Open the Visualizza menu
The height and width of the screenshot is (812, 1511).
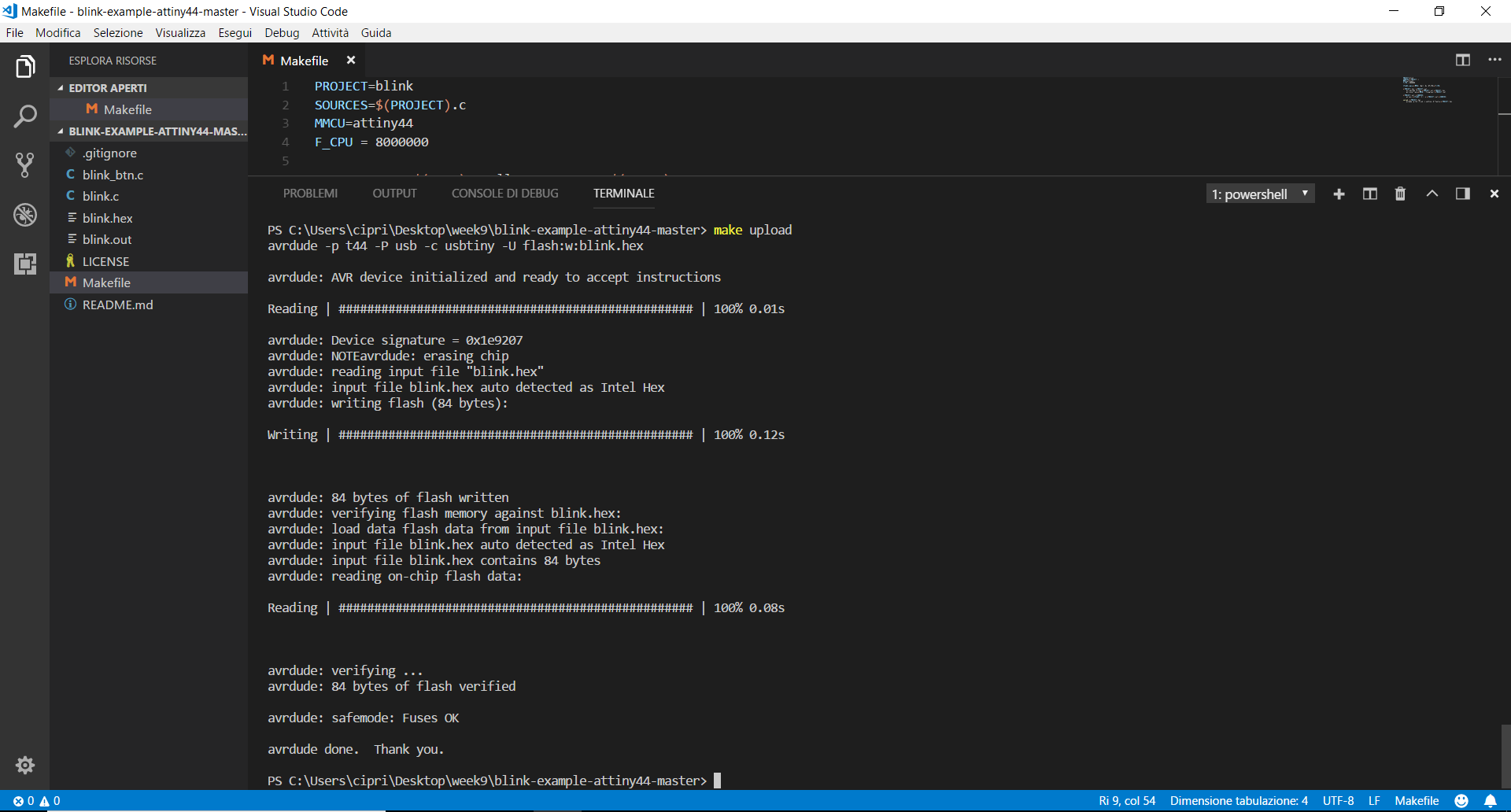pyautogui.click(x=180, y=33)
